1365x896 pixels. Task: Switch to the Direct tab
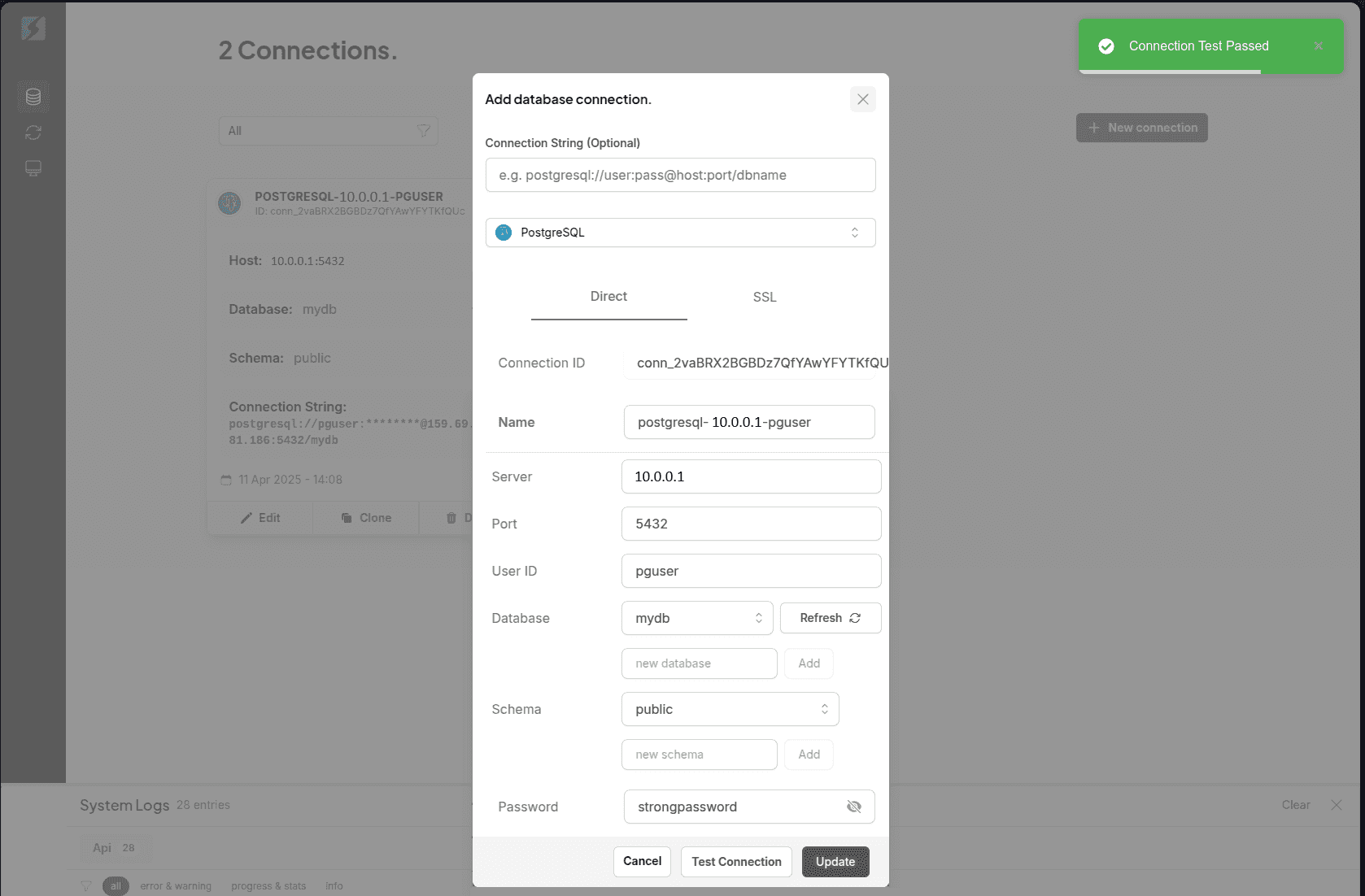(609, 297)
